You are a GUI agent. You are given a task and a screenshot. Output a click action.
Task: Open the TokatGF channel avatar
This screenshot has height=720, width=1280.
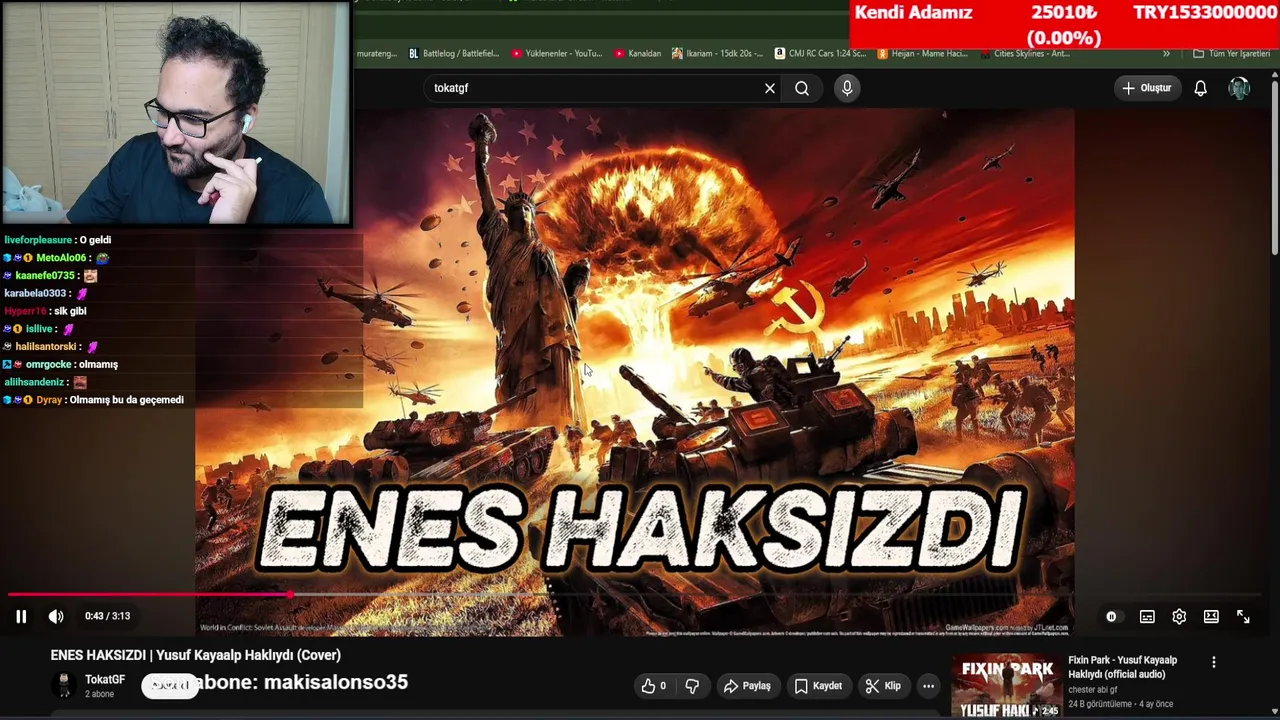[64, 685]
